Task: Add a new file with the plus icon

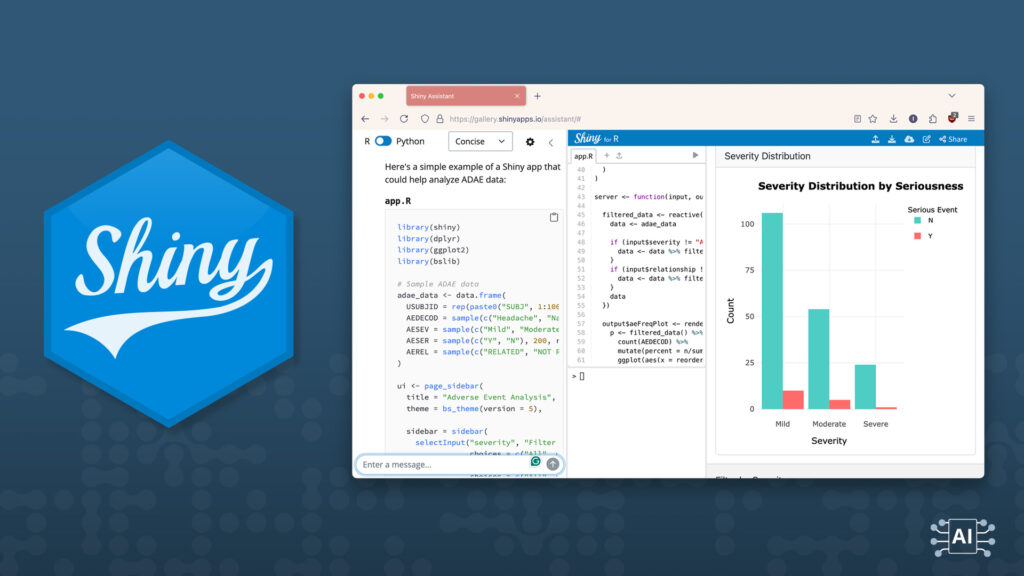Action: (x=605, y=156)
